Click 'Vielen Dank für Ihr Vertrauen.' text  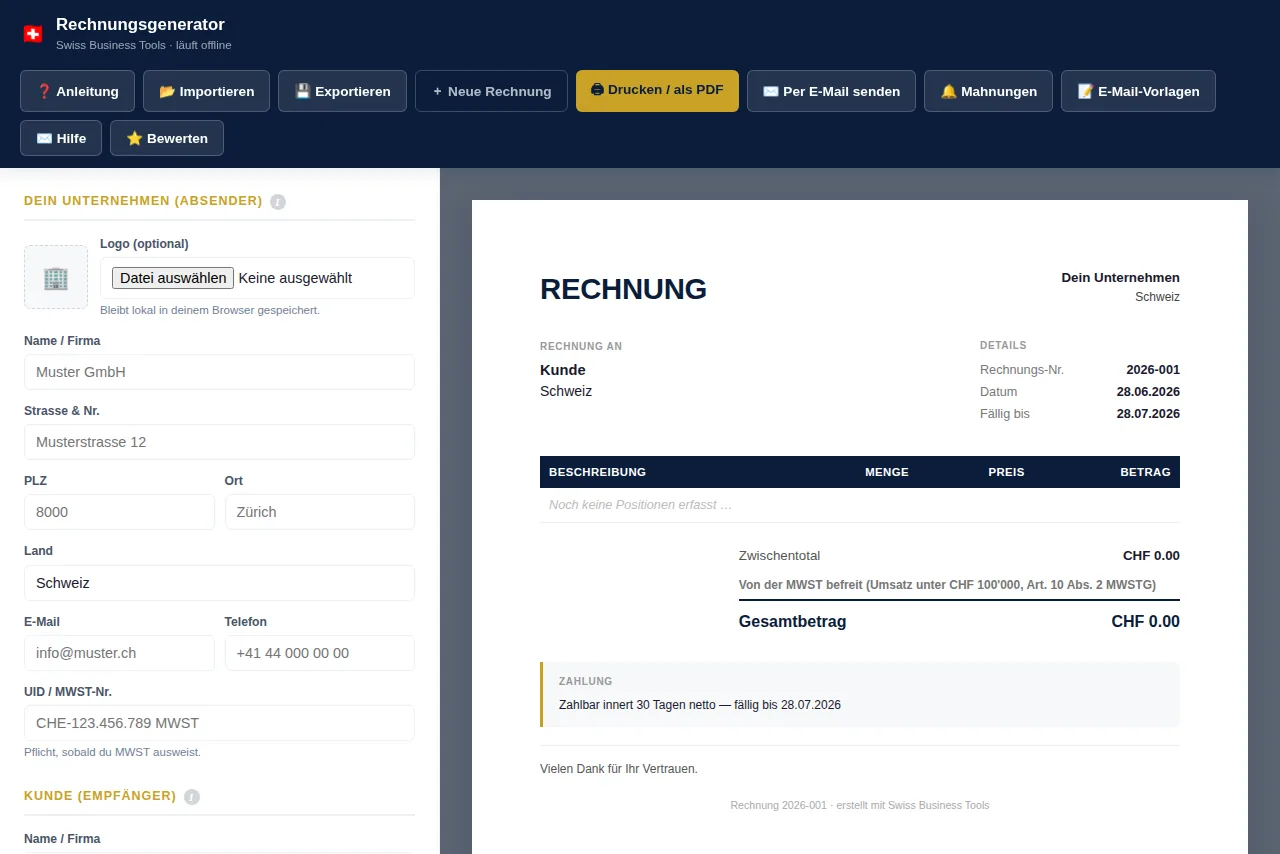pos(619,769)
